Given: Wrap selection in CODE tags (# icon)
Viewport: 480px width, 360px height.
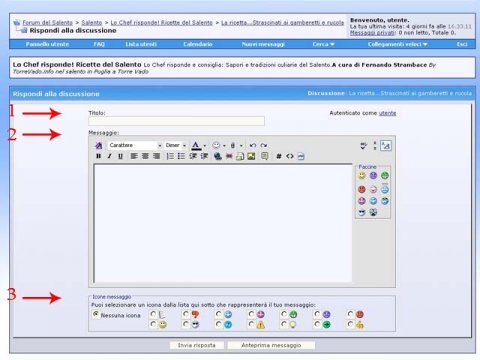Looking at the screenshot, I should pos(279,156).
